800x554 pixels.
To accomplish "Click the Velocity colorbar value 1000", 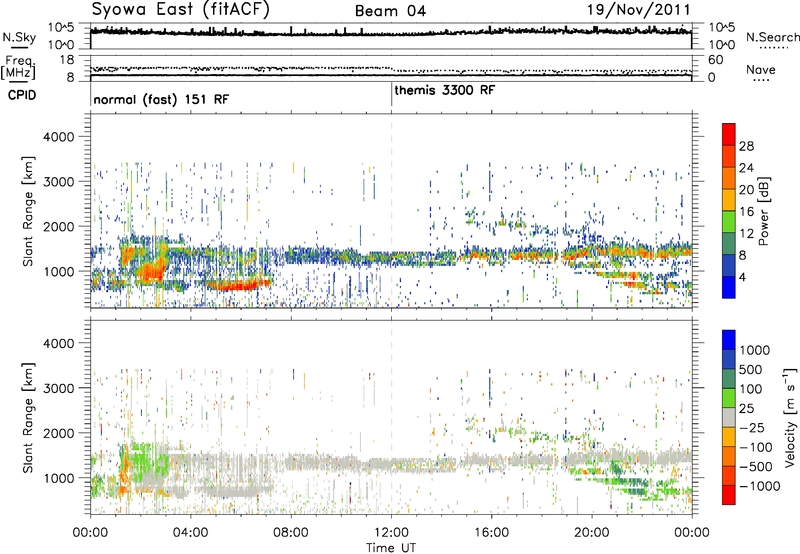I will click(754, 350).
